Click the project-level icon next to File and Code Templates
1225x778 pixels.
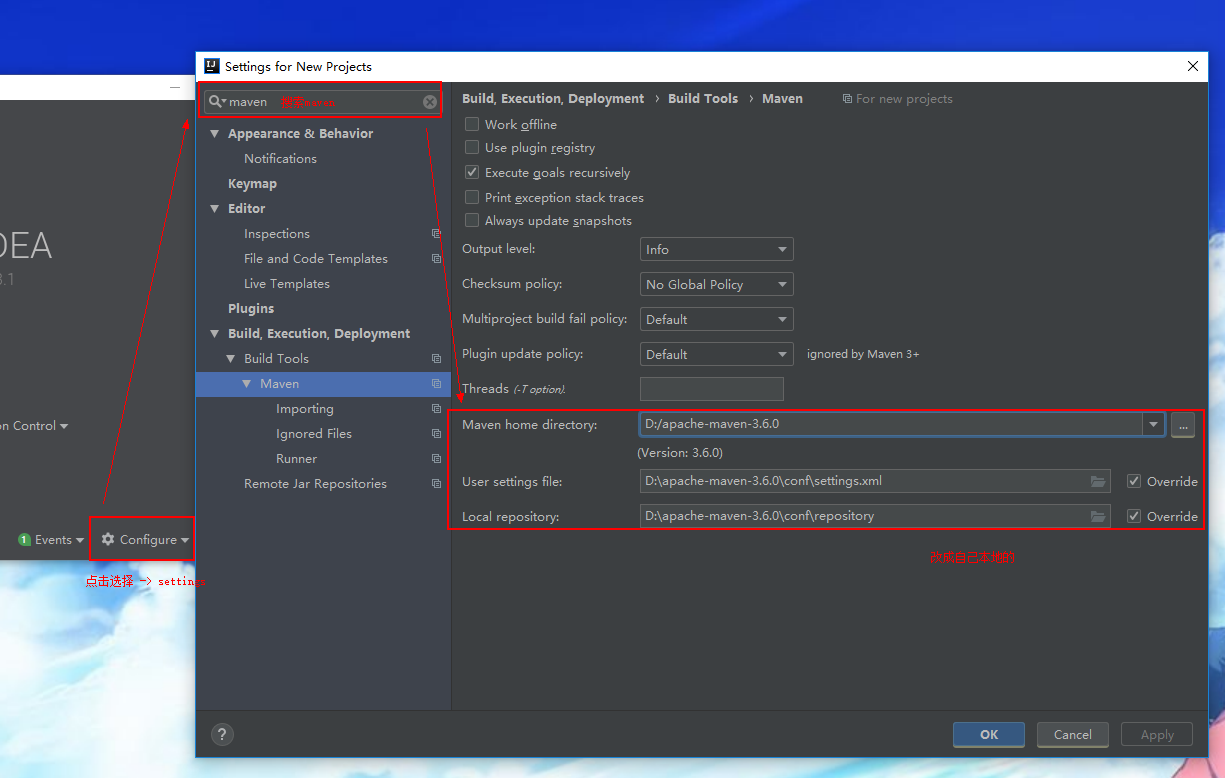pos(436,259)
